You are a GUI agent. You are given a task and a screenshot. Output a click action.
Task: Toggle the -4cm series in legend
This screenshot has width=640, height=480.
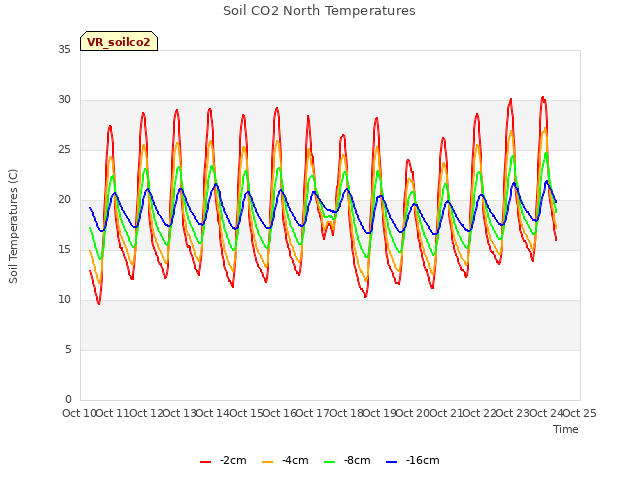(285, 461)
